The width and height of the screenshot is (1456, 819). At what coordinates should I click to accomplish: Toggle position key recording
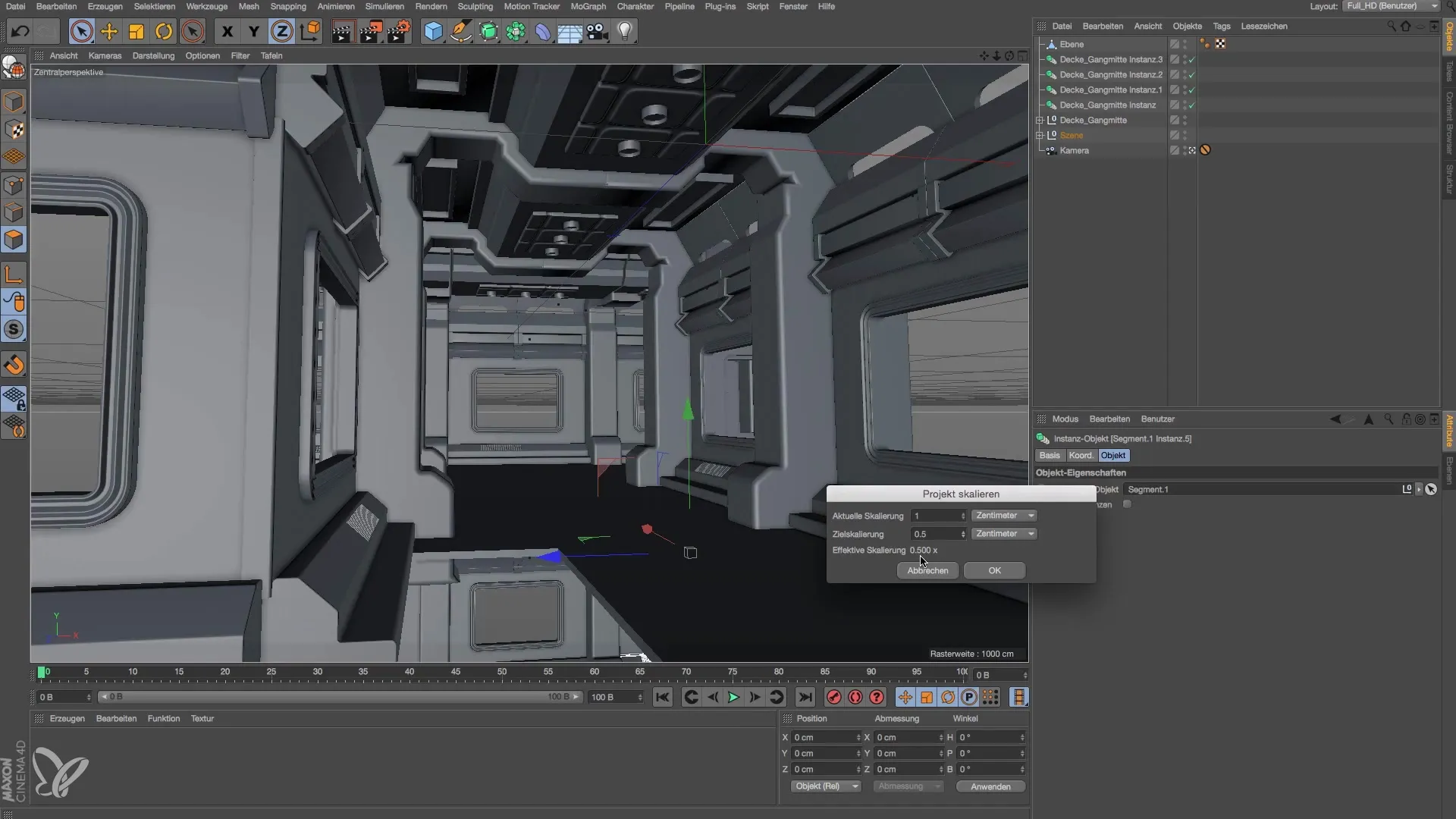click(905, 697)
